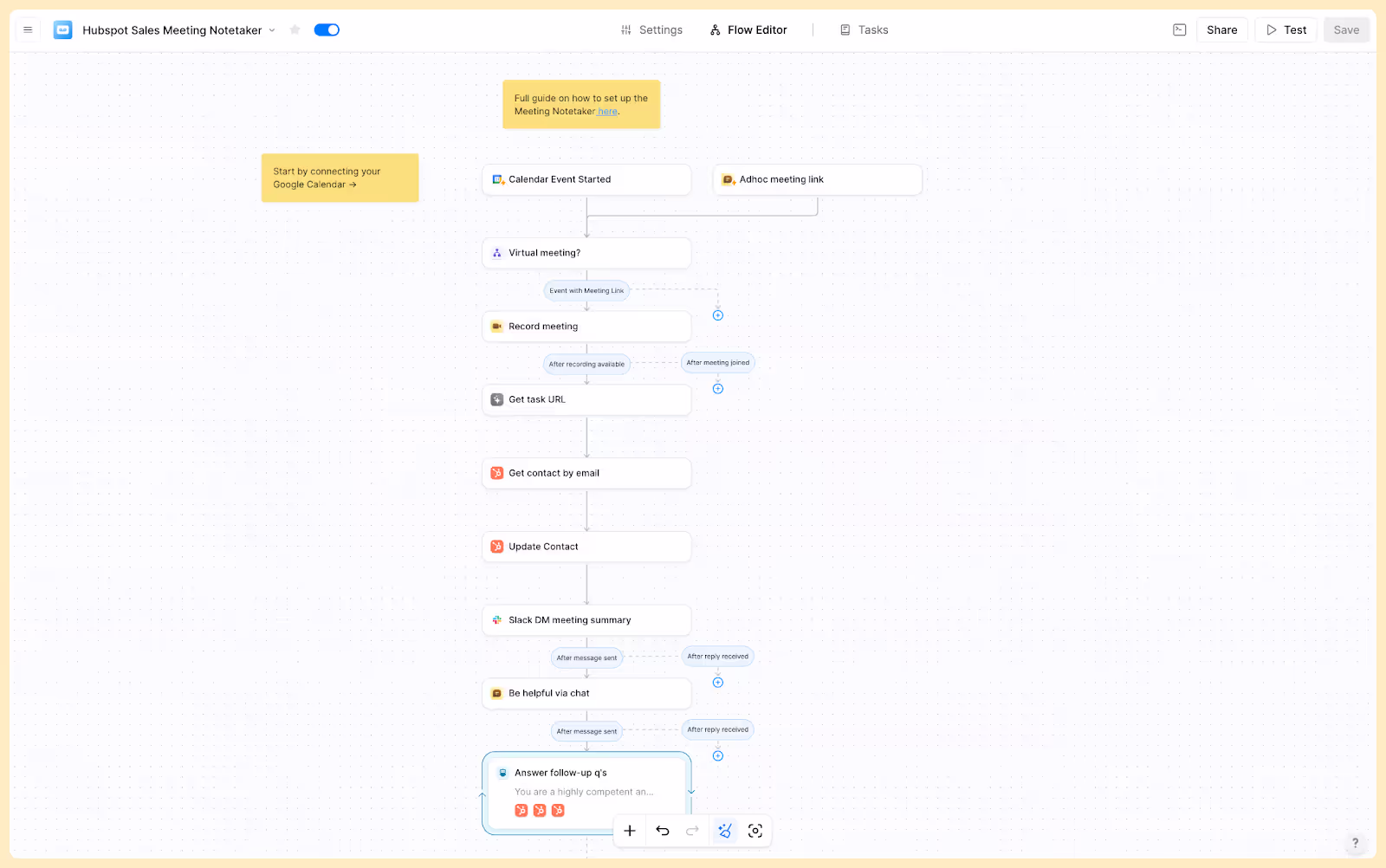Add step under Slack After reply received
Screen dimensions: 1386x868
coord(718,683)
